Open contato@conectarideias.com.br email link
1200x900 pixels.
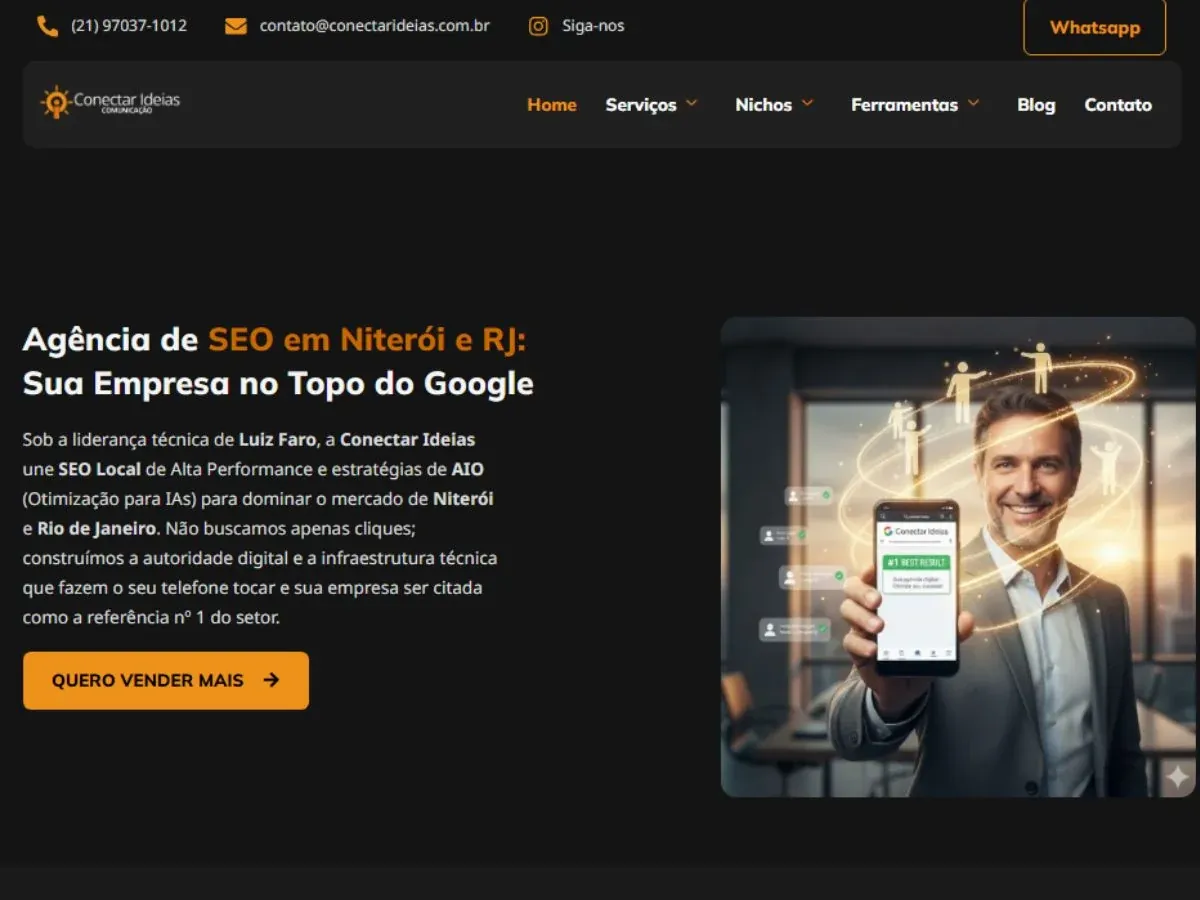coord(375,26)
